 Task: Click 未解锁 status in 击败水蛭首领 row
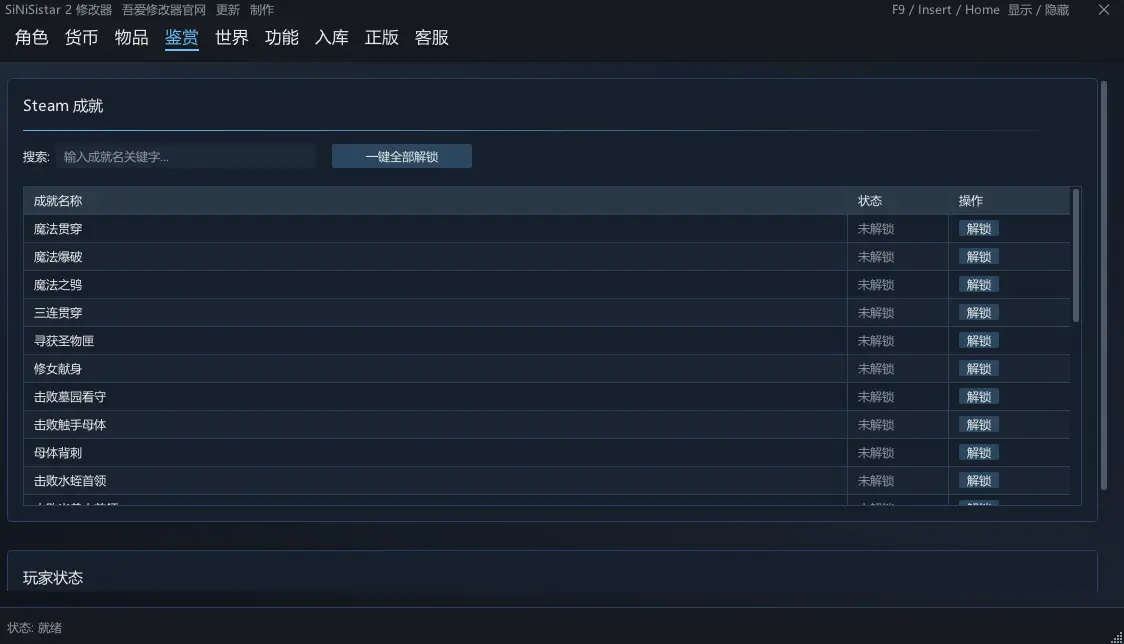click(876, 480)
